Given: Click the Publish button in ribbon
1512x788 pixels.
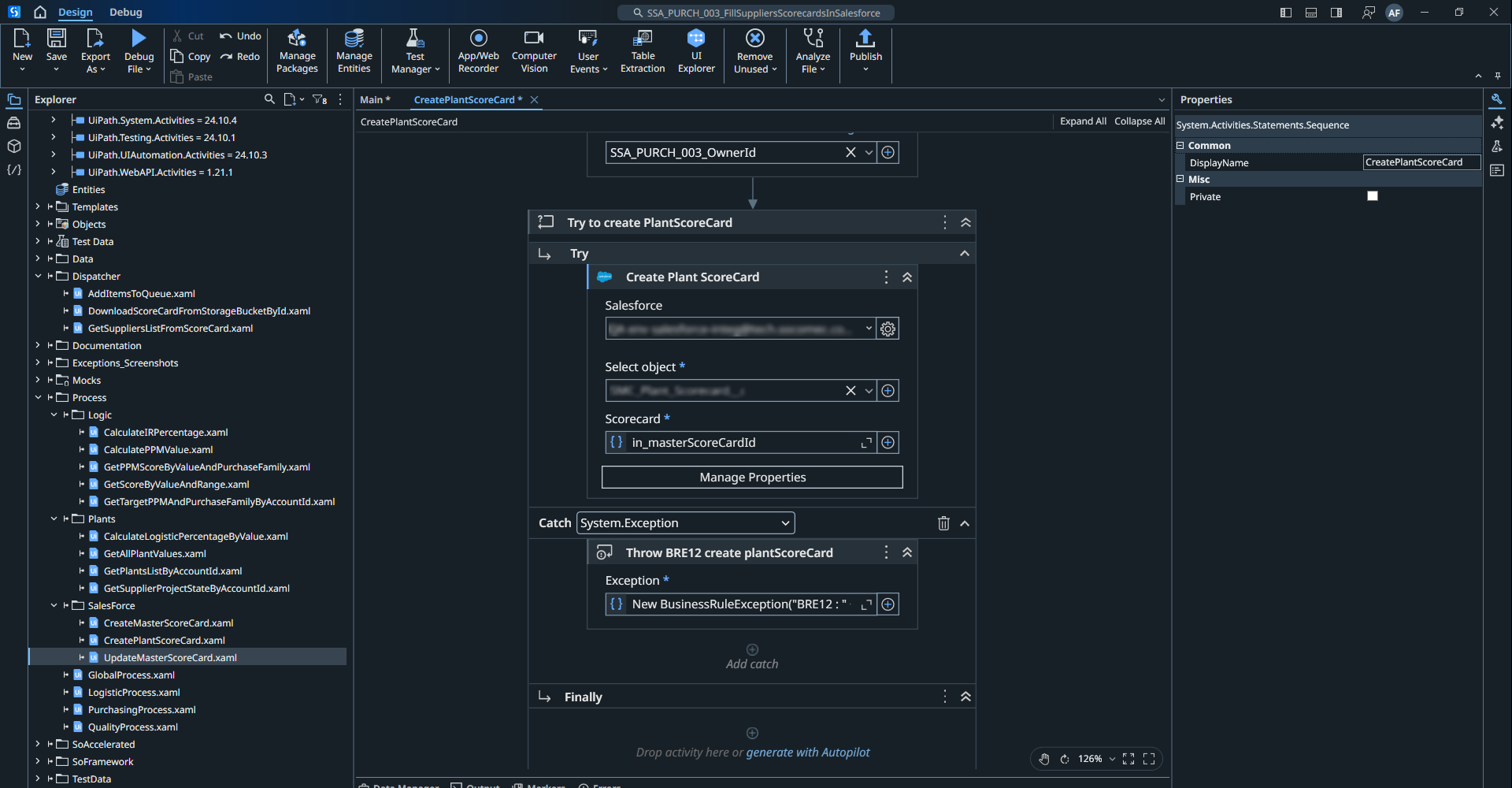Looking at the screenshot, I should tap(865, 46).
